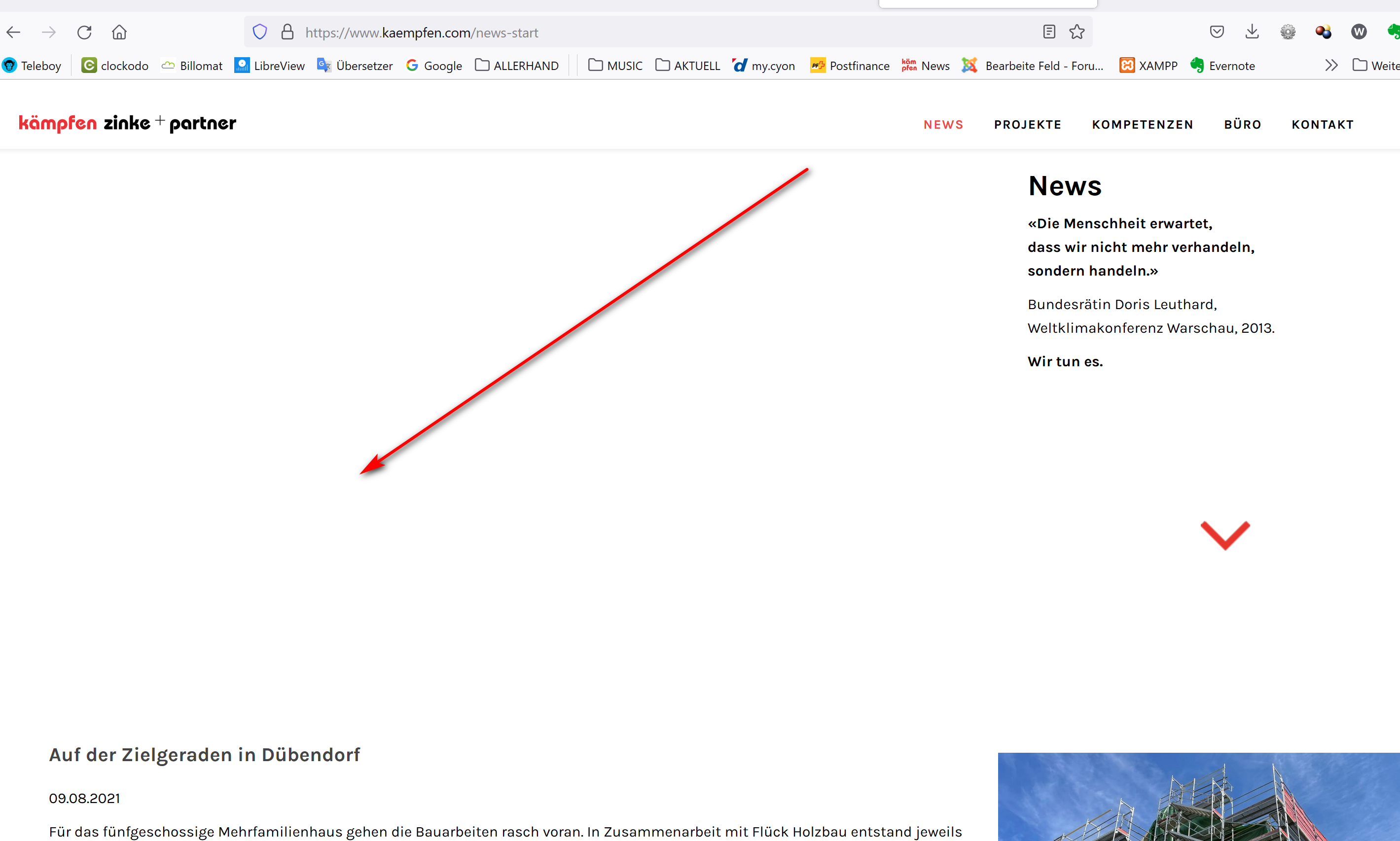Bookmark this page with star icon

point(1077,33)
